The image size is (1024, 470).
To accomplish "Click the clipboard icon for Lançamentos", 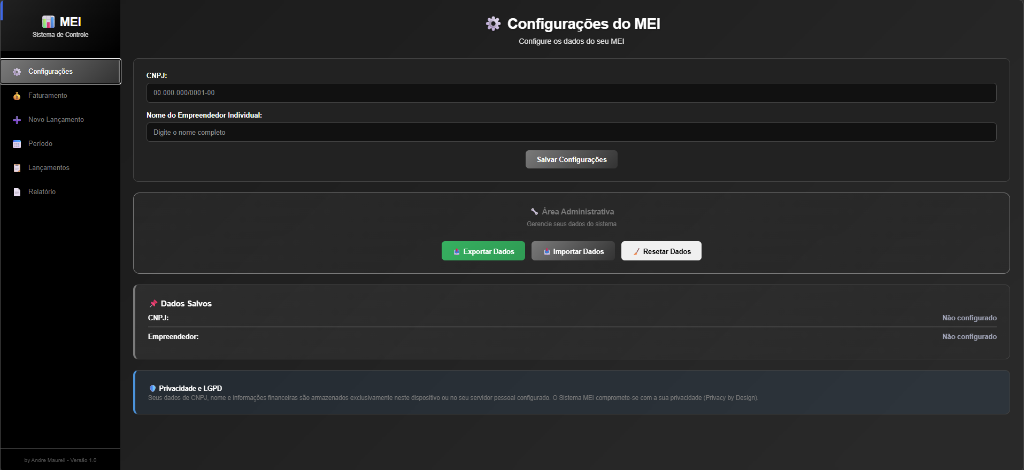I will click(x=17, y=168).
